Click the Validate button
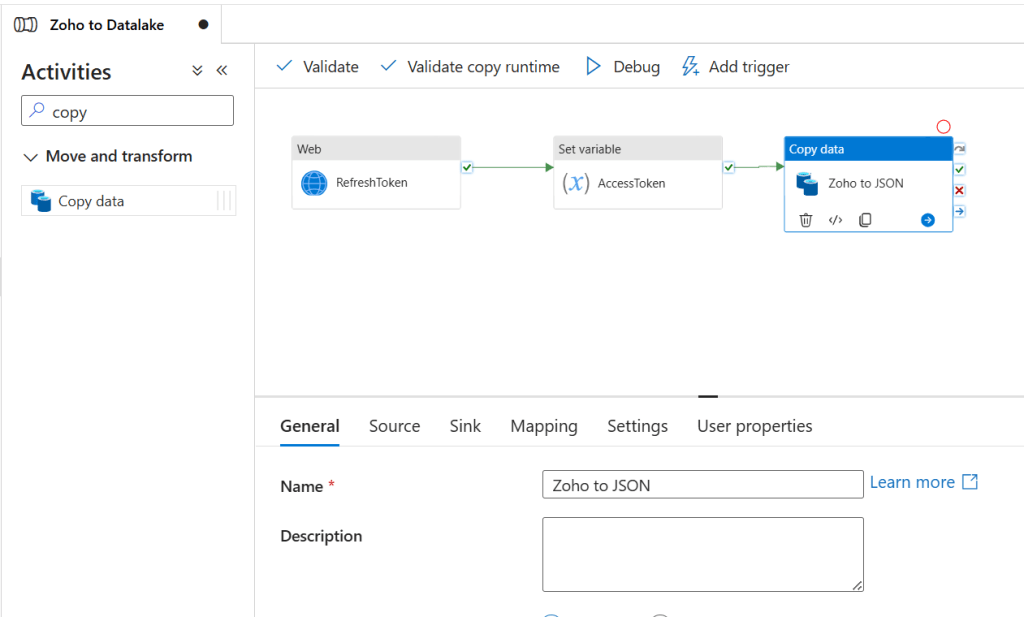Screen dimensions: 1024x617 click(x=317, y=67)
